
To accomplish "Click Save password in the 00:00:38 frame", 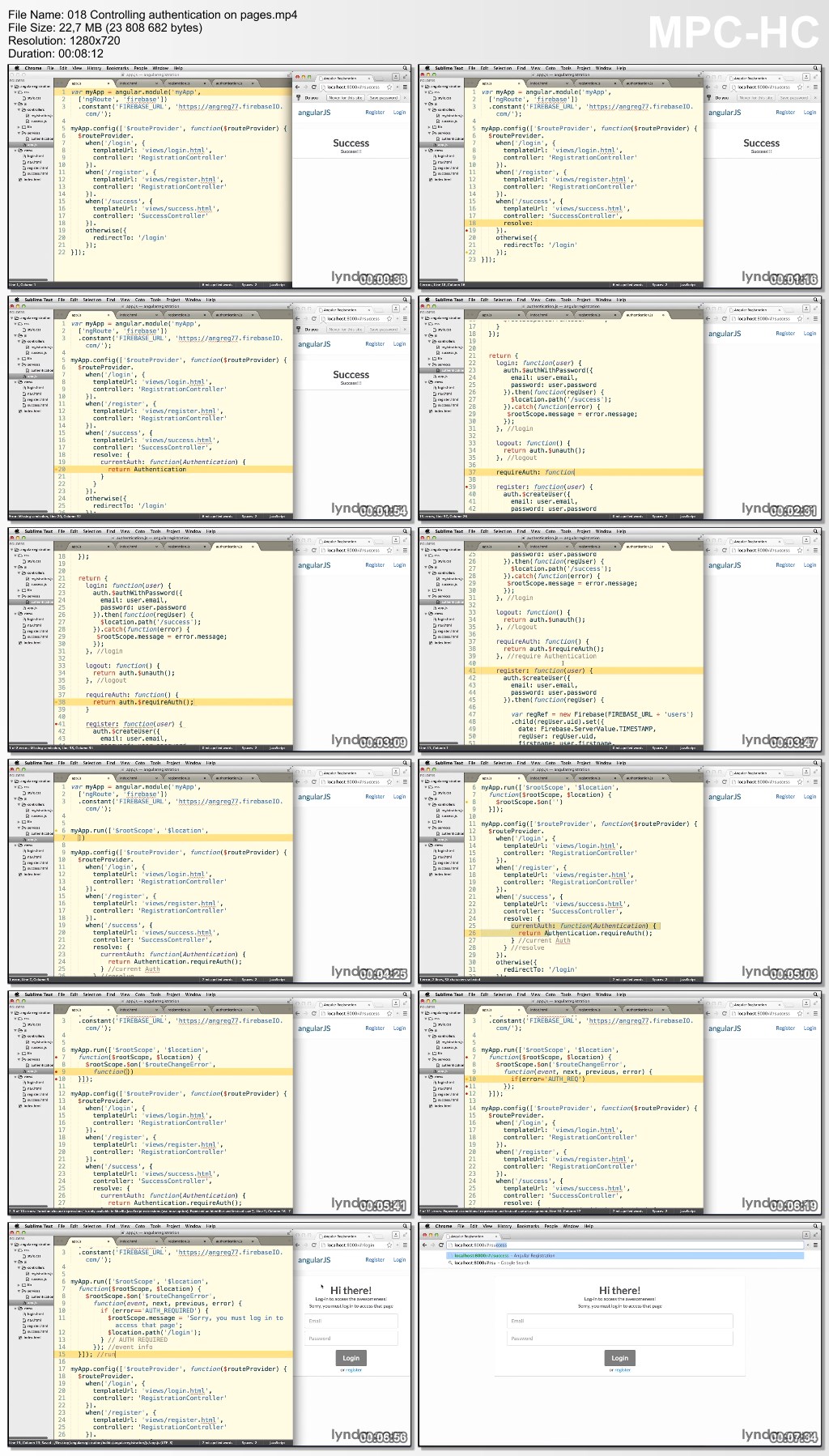I will coord(384,98).
